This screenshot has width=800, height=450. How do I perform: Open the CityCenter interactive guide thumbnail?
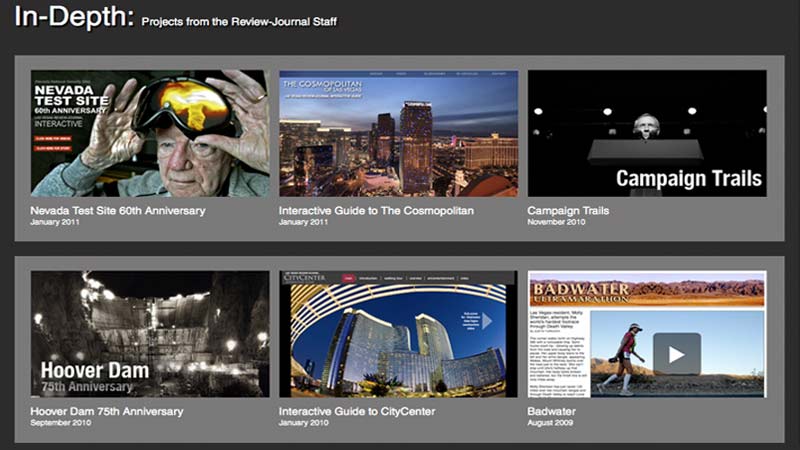click(x=398, y=334)
